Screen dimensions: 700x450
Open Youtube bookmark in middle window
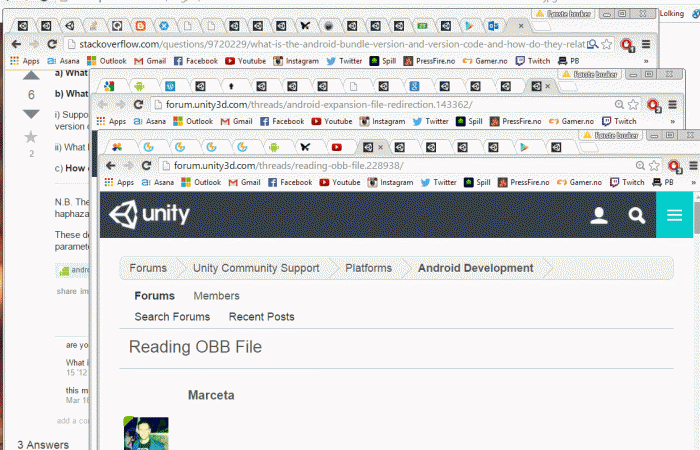point(332,121)
